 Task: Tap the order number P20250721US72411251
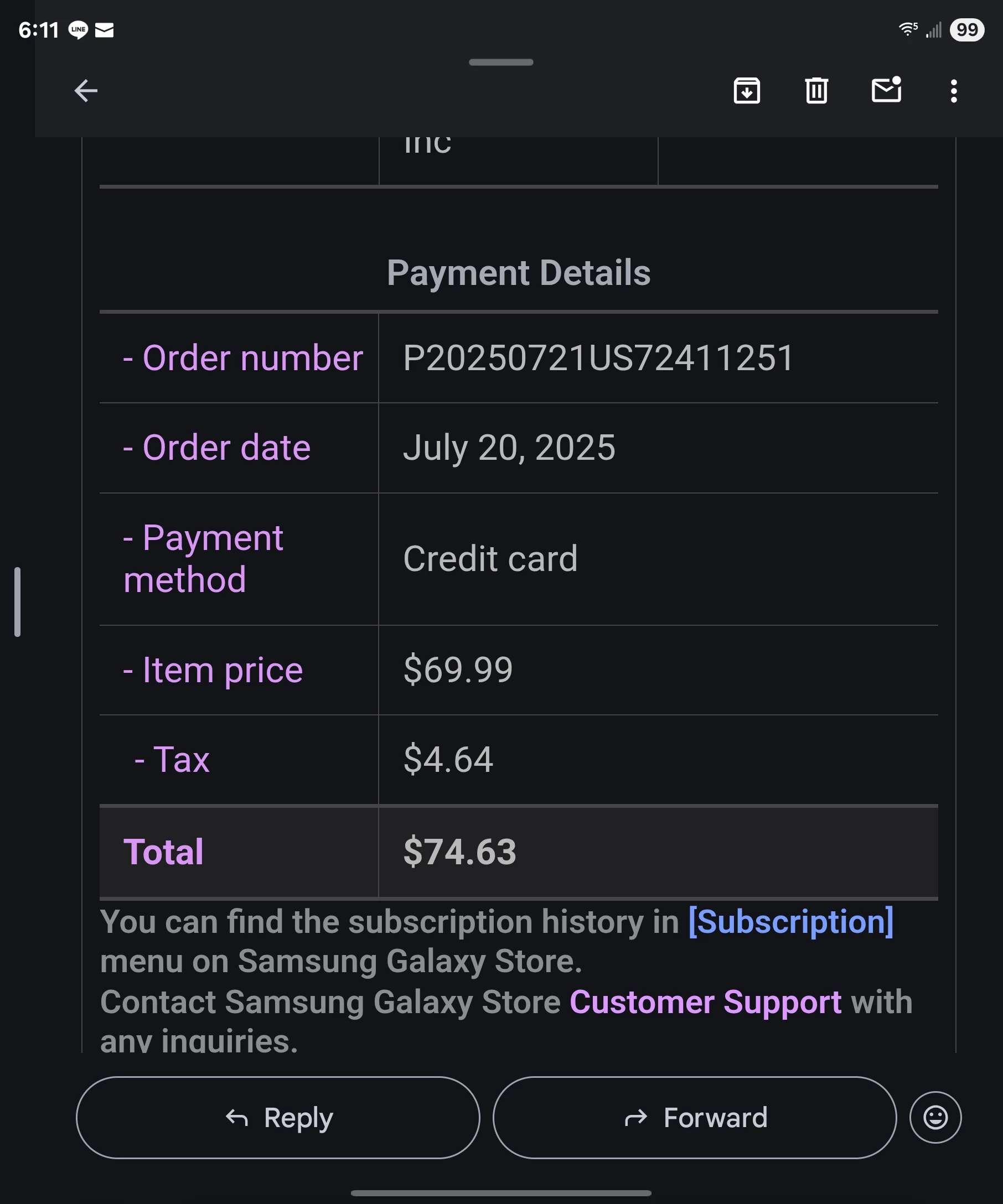(598, 359)
